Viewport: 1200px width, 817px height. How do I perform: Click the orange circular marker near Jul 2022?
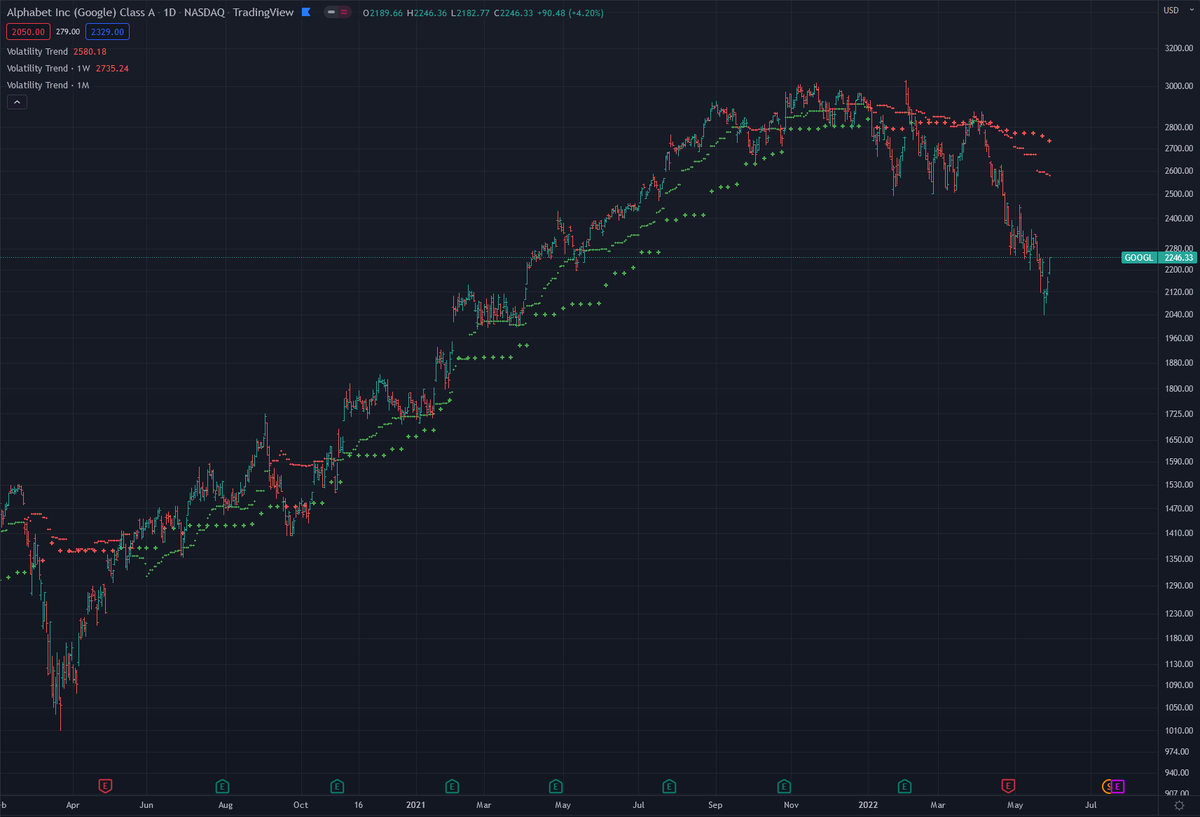[1107, 785]
